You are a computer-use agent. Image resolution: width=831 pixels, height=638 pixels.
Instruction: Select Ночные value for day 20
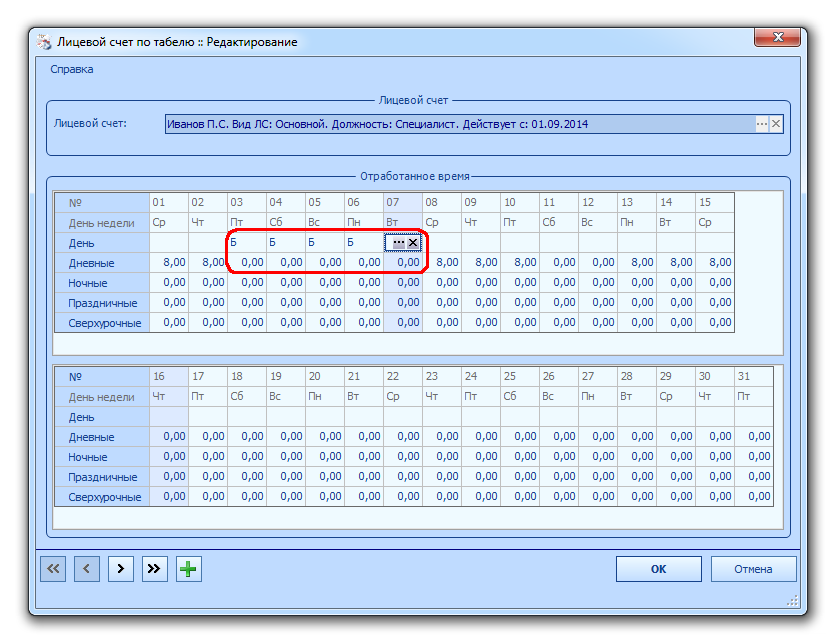click(325, 457)
